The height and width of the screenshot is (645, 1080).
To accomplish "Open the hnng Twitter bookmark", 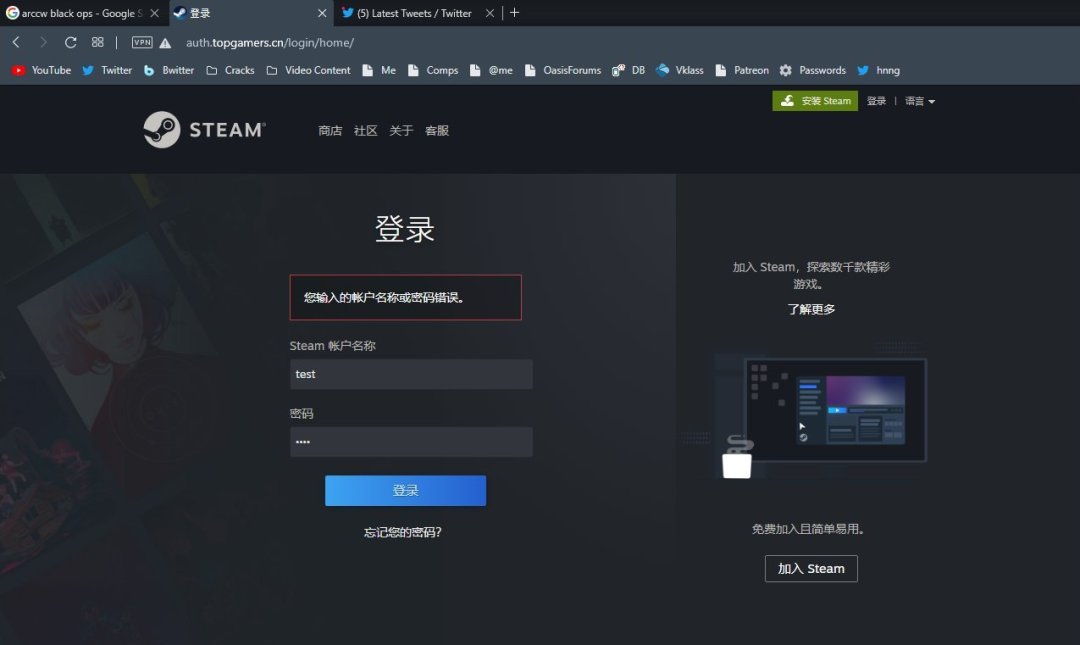I will pos(878,70).
